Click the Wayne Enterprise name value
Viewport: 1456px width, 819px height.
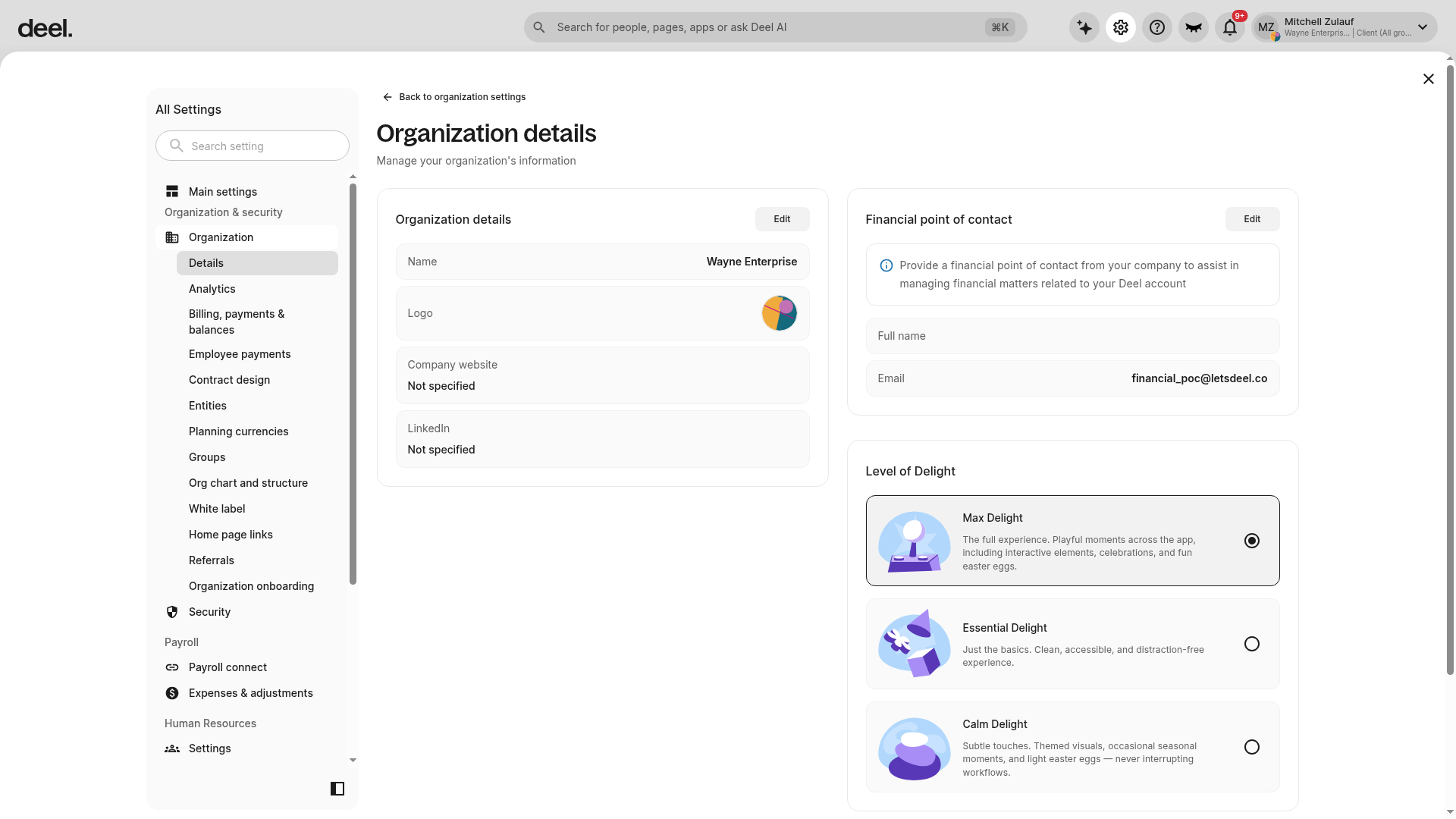tap(752, 262)
